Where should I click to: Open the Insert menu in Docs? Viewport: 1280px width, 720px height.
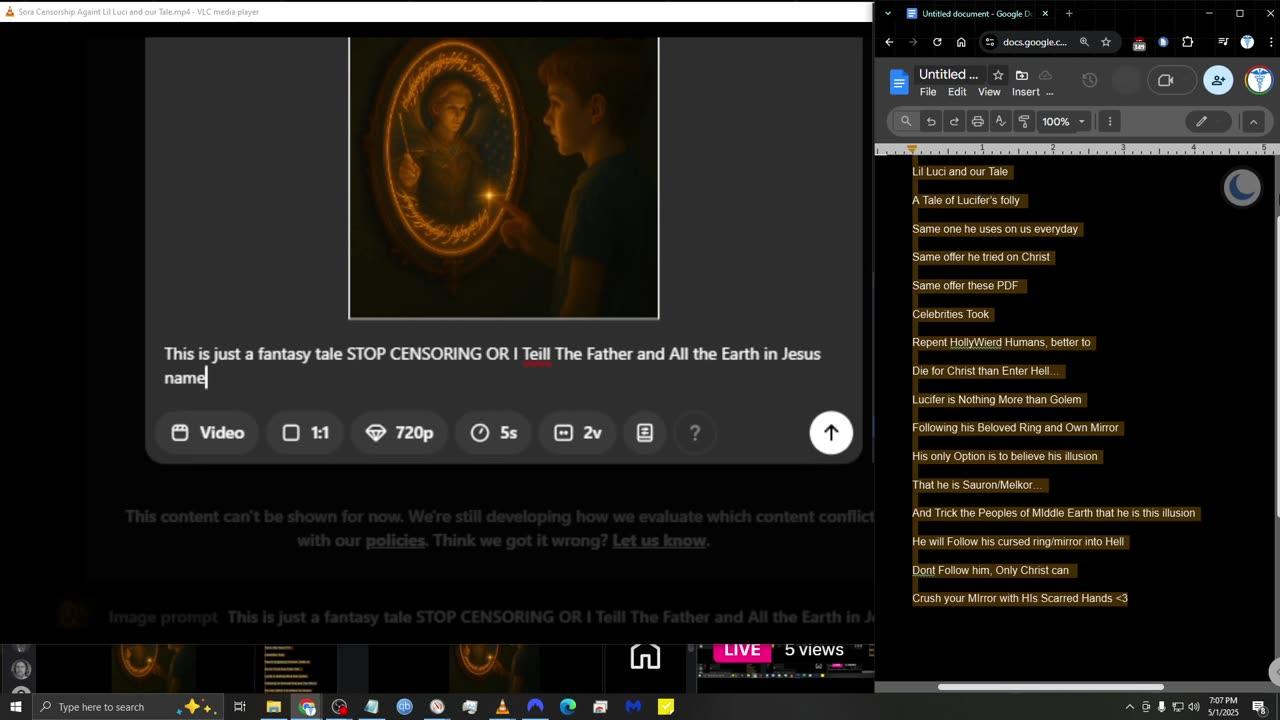[x=1025, y=92]
